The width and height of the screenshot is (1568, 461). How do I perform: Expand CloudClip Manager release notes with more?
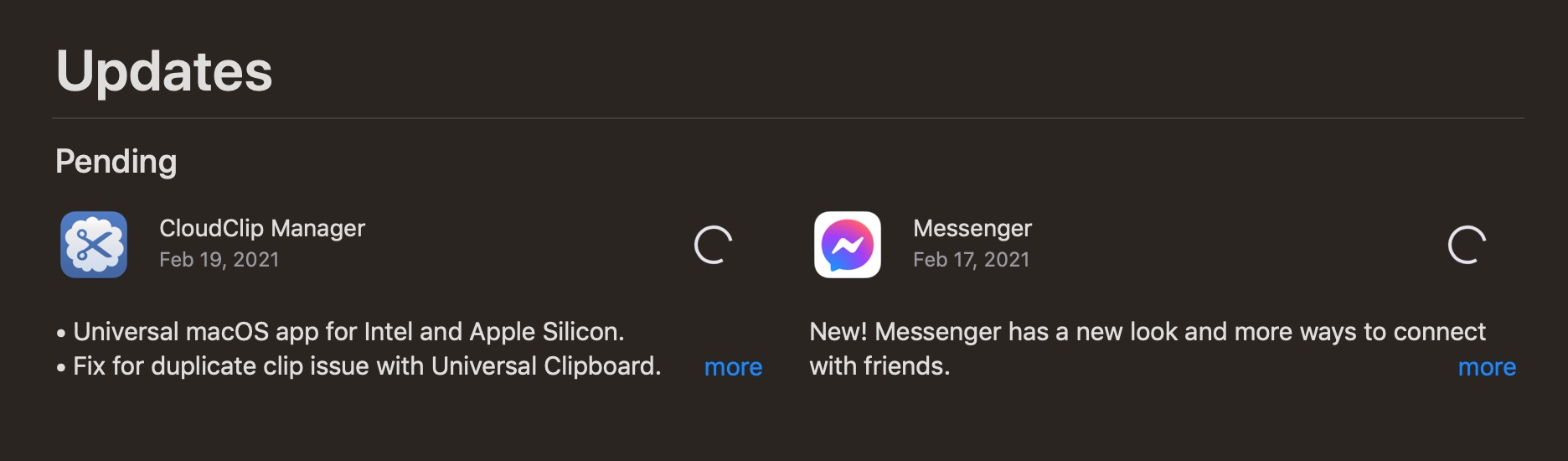[733, 367]
